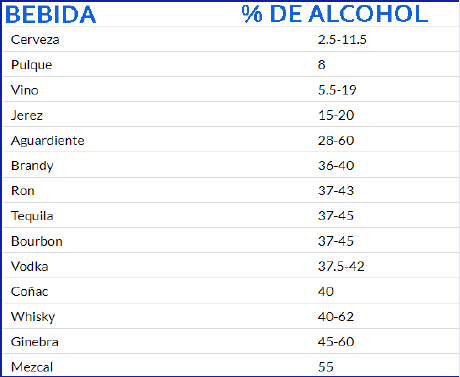The width and height of the screenshot is (460, 377).
Task: Select the Pulque row label
Action: (x=32, y=65)
